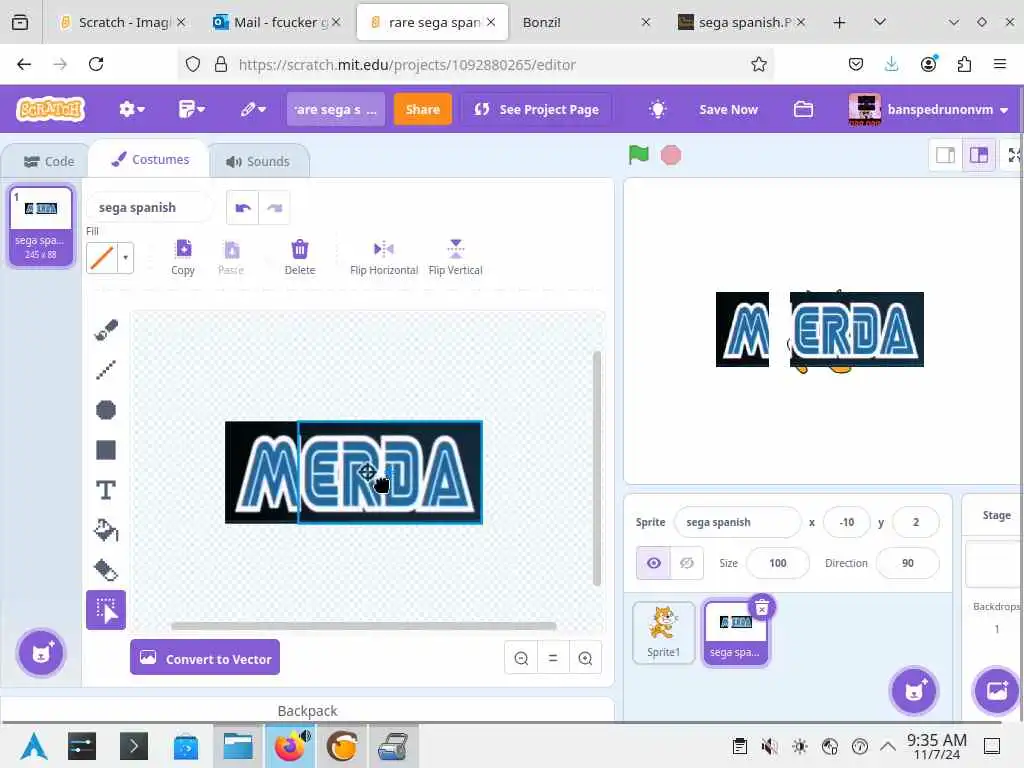Select the Brush tool
This screenshot has width=1024, height=768.
106,330
